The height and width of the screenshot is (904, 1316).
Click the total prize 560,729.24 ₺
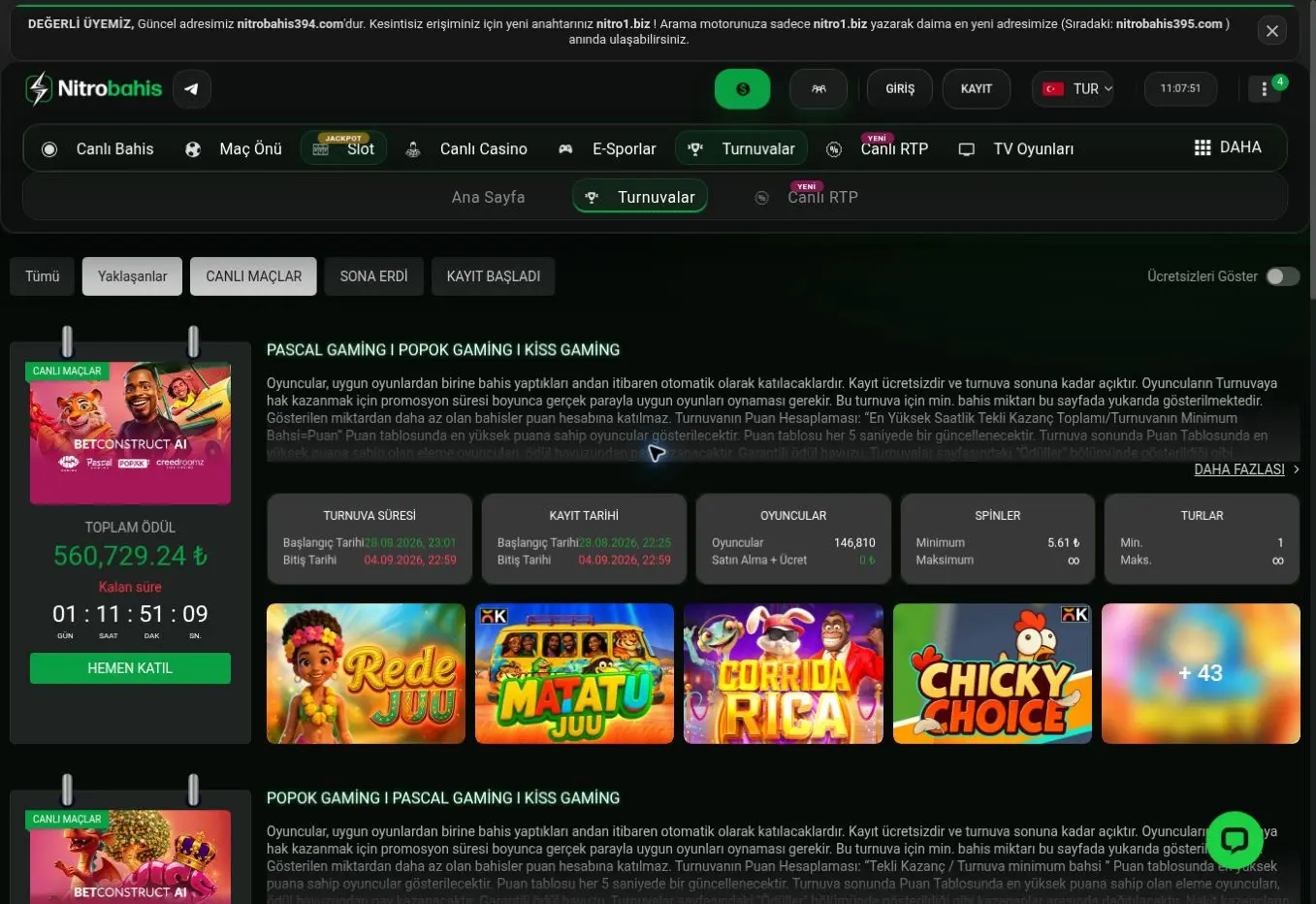pyautogui.click(x=131, y=556)
